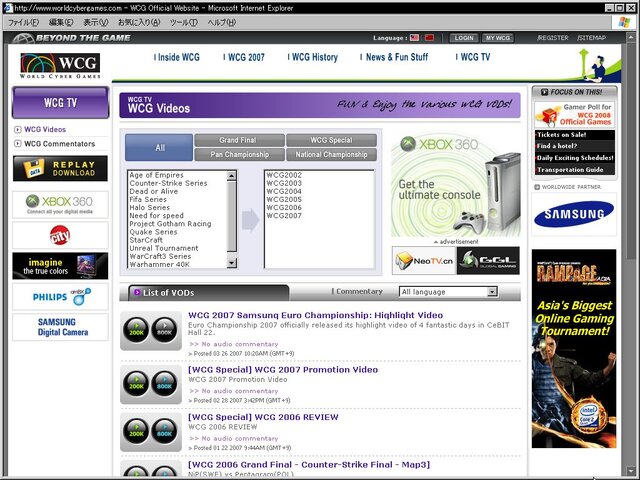Open the Replay Download banner
Image resolution: width=640 pixels, height=480 pixels.
pos(60,168)
